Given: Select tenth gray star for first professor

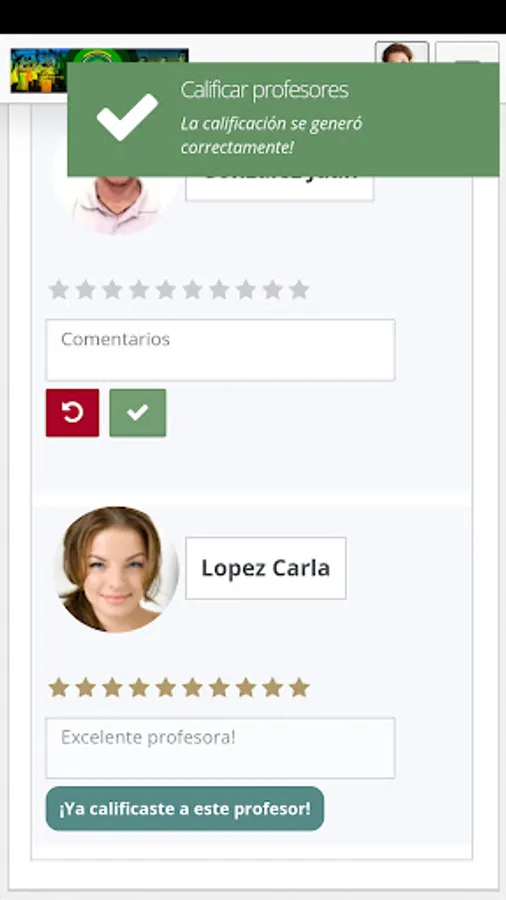Looking at the screenshot, I should tap(299, 290).
